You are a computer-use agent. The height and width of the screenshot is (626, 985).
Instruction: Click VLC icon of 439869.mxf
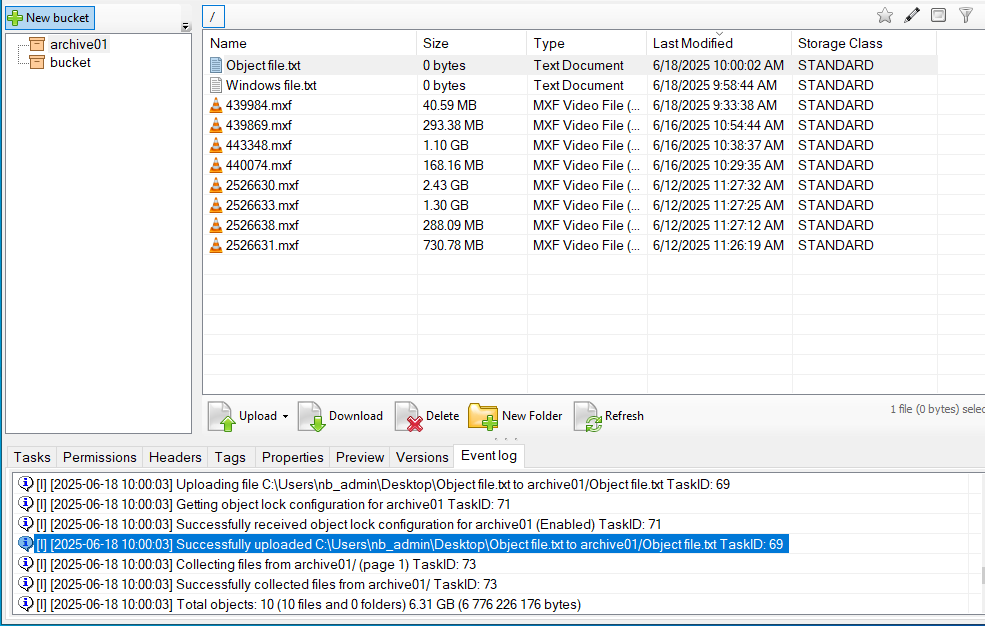pos(215,125)
